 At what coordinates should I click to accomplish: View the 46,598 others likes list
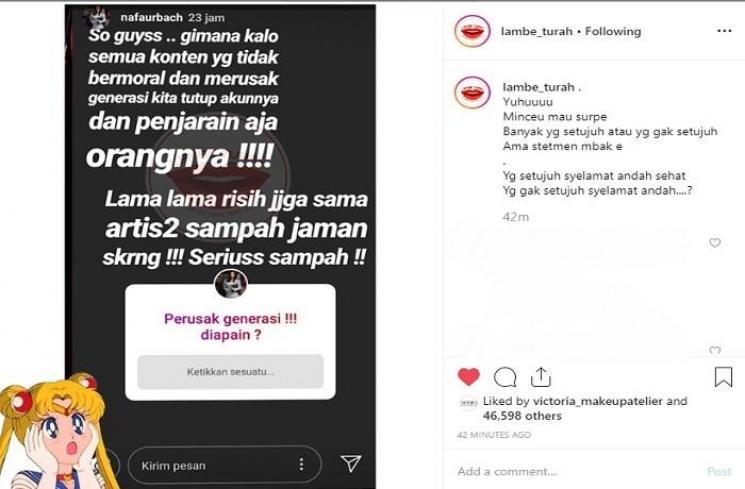[522, 416]
